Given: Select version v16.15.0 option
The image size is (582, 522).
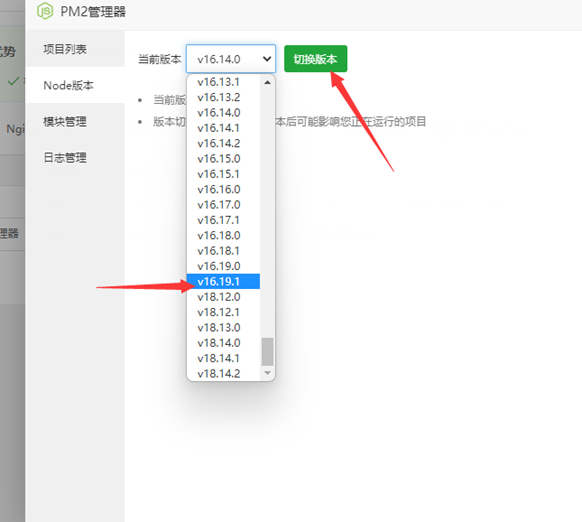Looking at the screenshot, I should (223, 159).
